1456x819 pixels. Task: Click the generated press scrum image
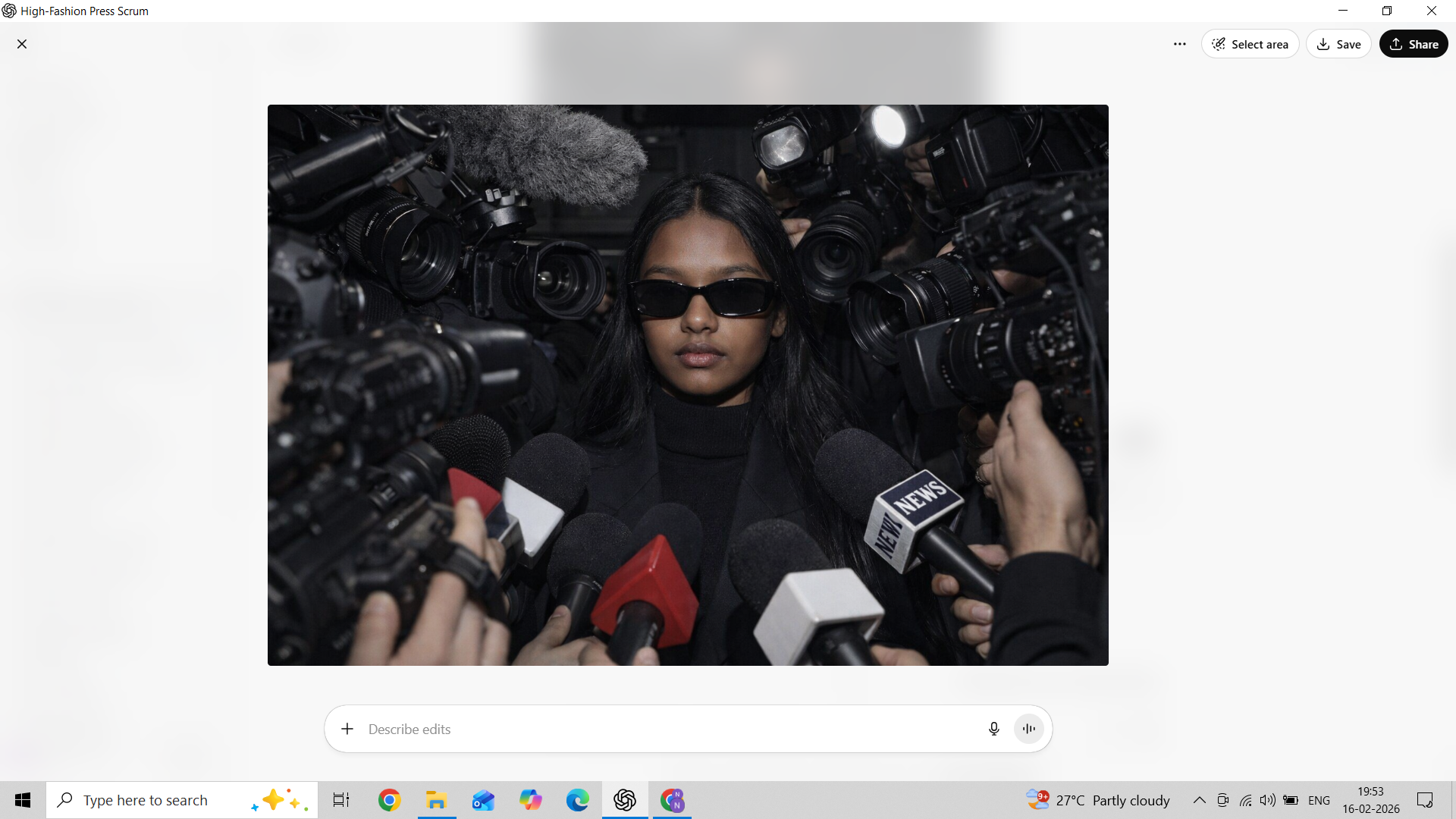(x=688, y=384)
